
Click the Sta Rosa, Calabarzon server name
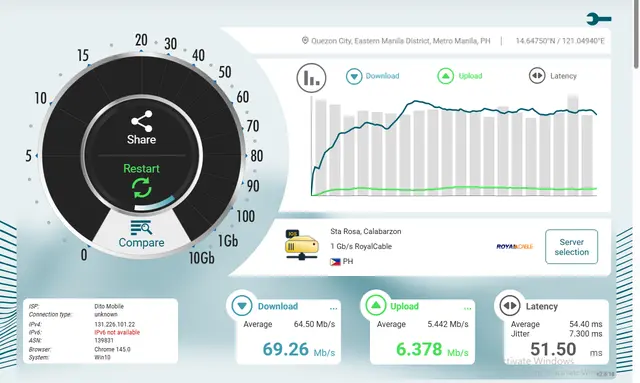[366, 232]
